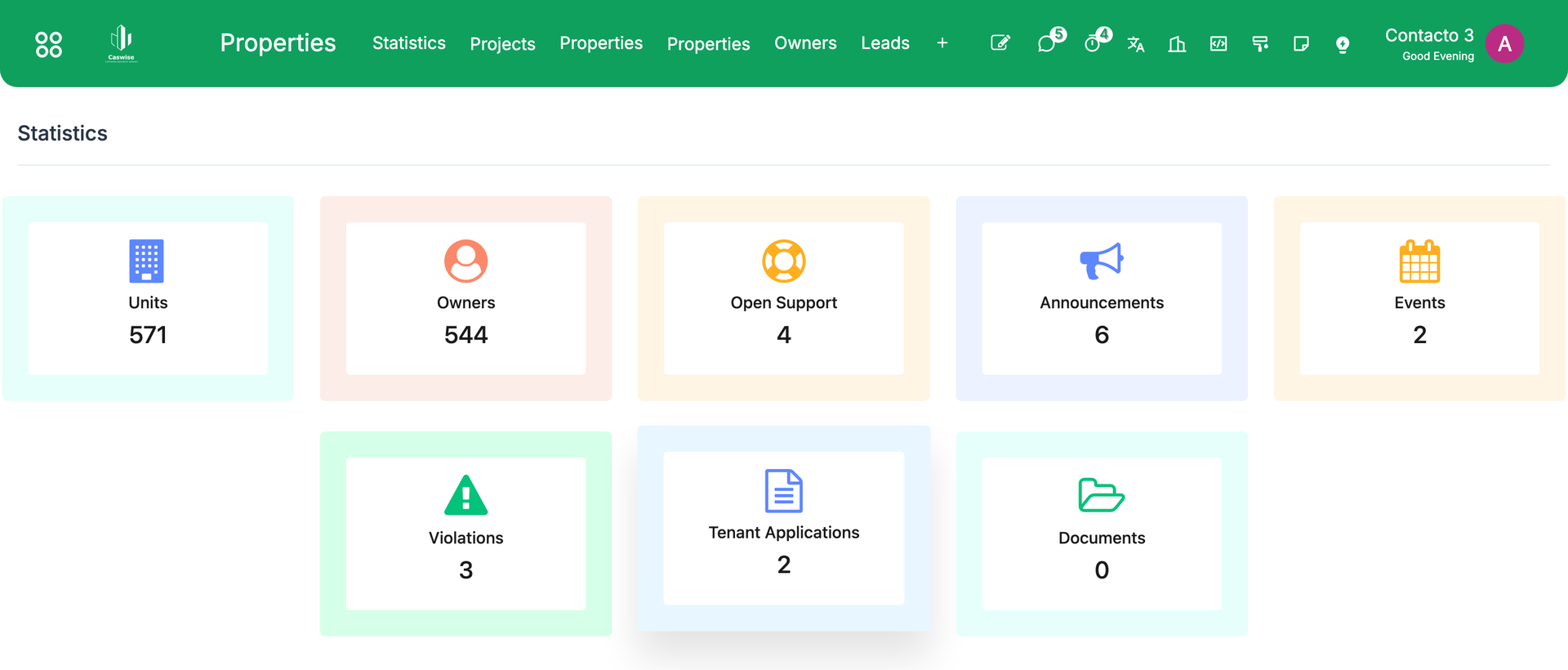Click the building company switcher icon
1568x670 pixels.
pyautogui.click(x=1177, y=44)
